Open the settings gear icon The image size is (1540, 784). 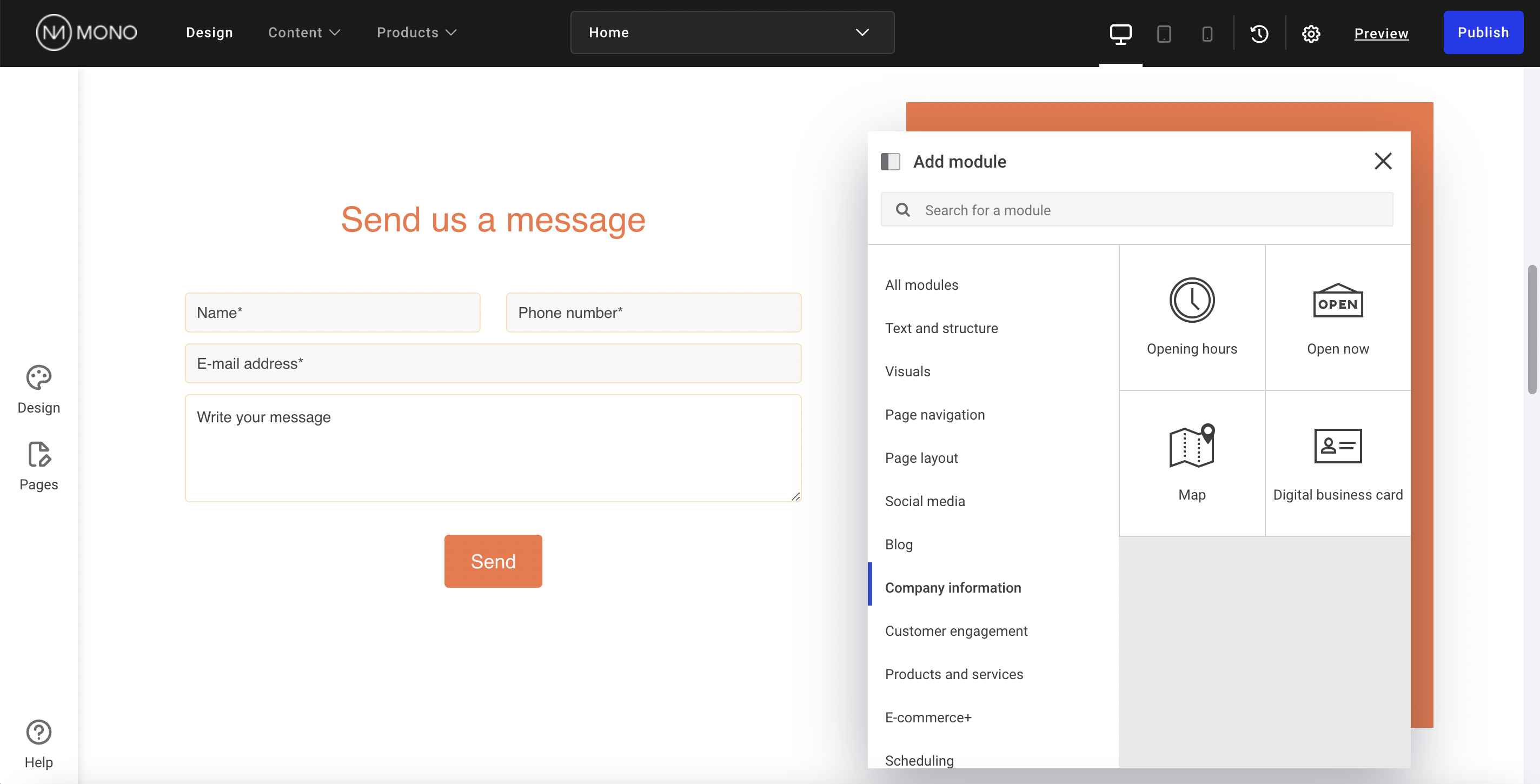(x=1310, y=34)
